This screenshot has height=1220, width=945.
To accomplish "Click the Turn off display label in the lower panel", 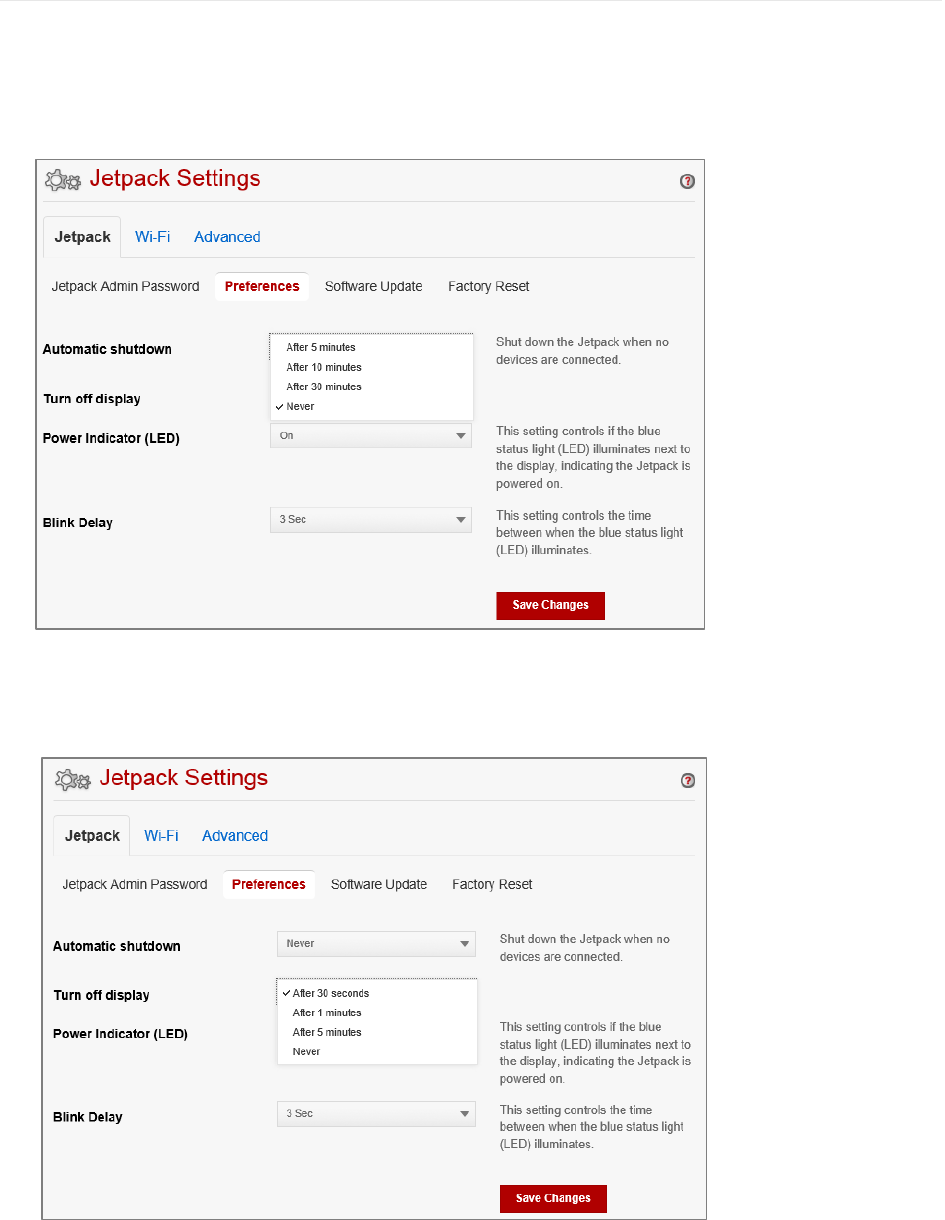I will (101, 995).
